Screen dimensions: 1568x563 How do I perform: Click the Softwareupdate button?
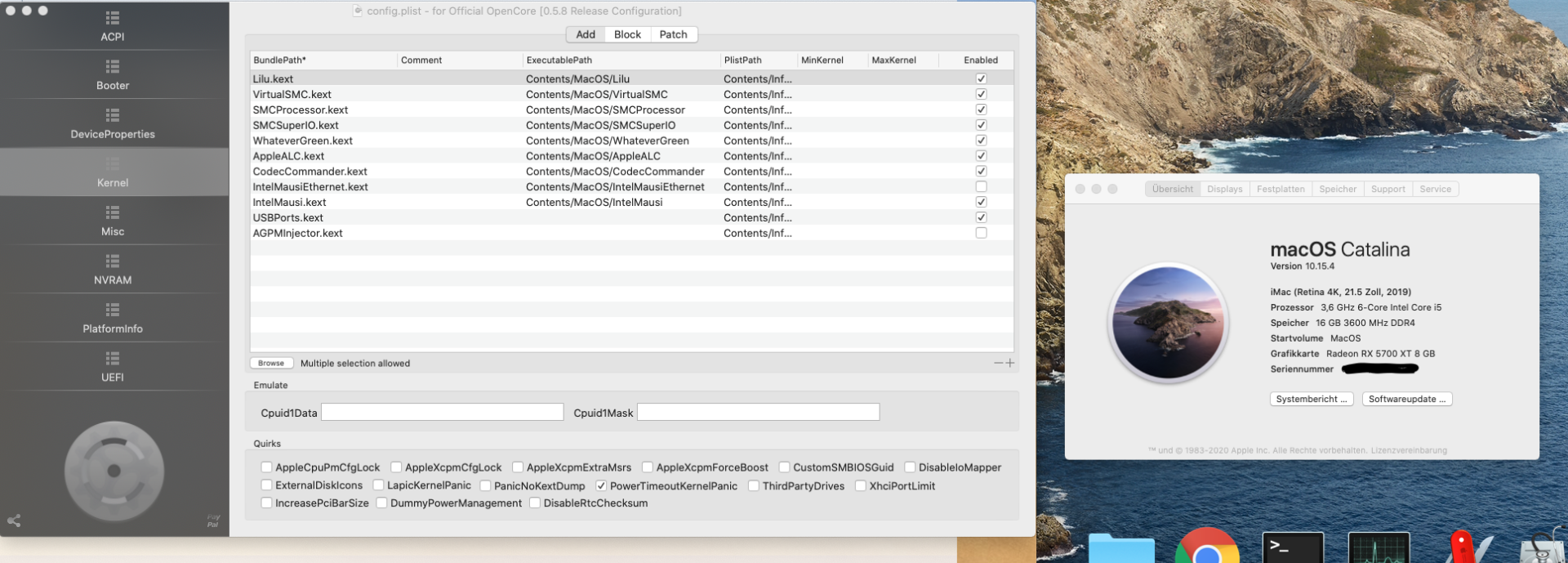(1407, 399)
